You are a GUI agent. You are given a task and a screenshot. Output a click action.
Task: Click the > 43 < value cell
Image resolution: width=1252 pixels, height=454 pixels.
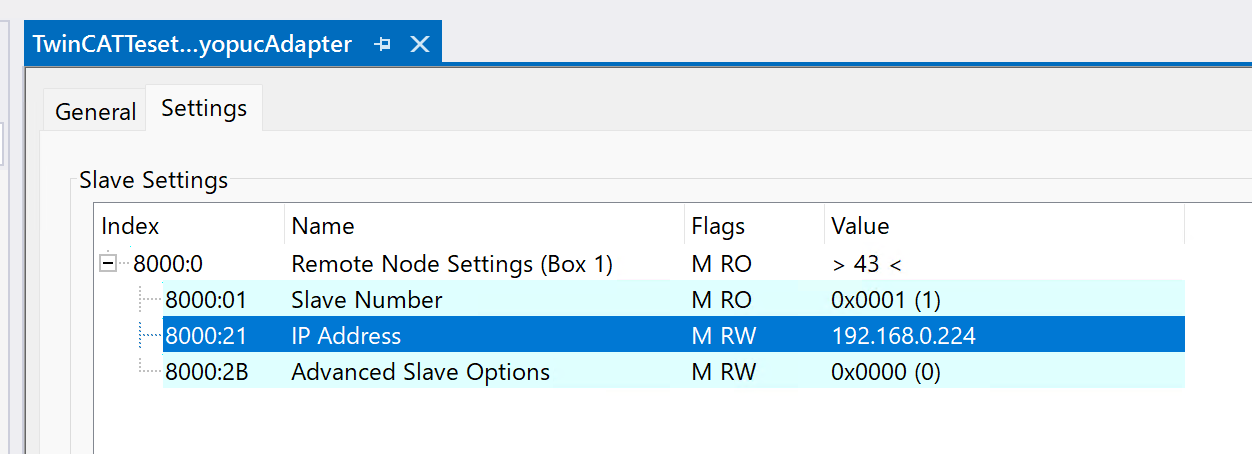(x=866, y=265)
